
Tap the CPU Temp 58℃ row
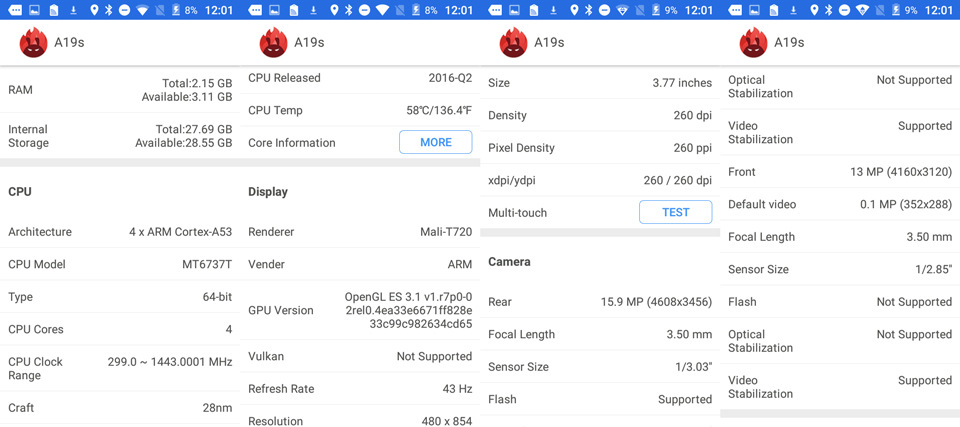[360, 110]
